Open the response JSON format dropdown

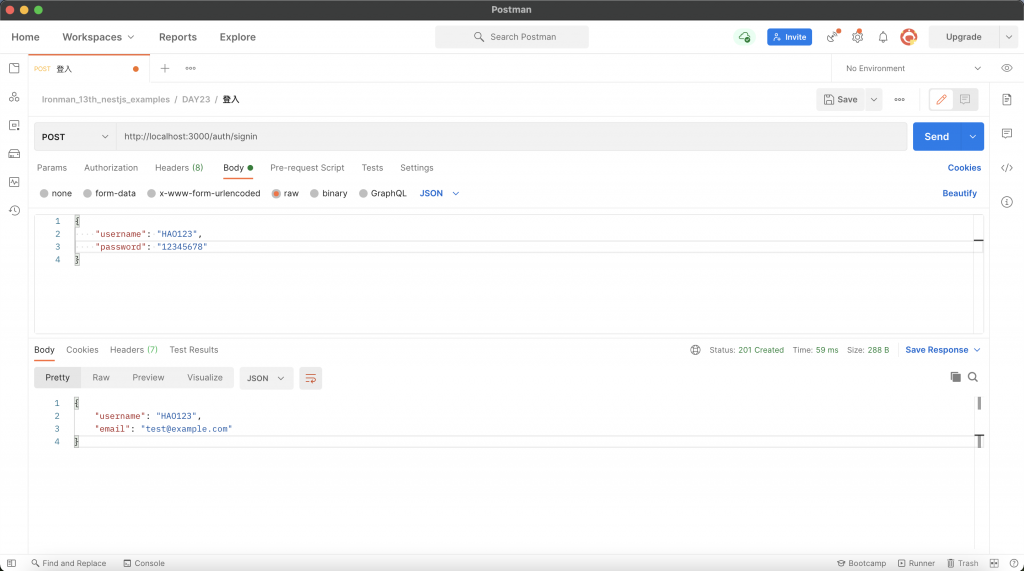tap(265, 378)
